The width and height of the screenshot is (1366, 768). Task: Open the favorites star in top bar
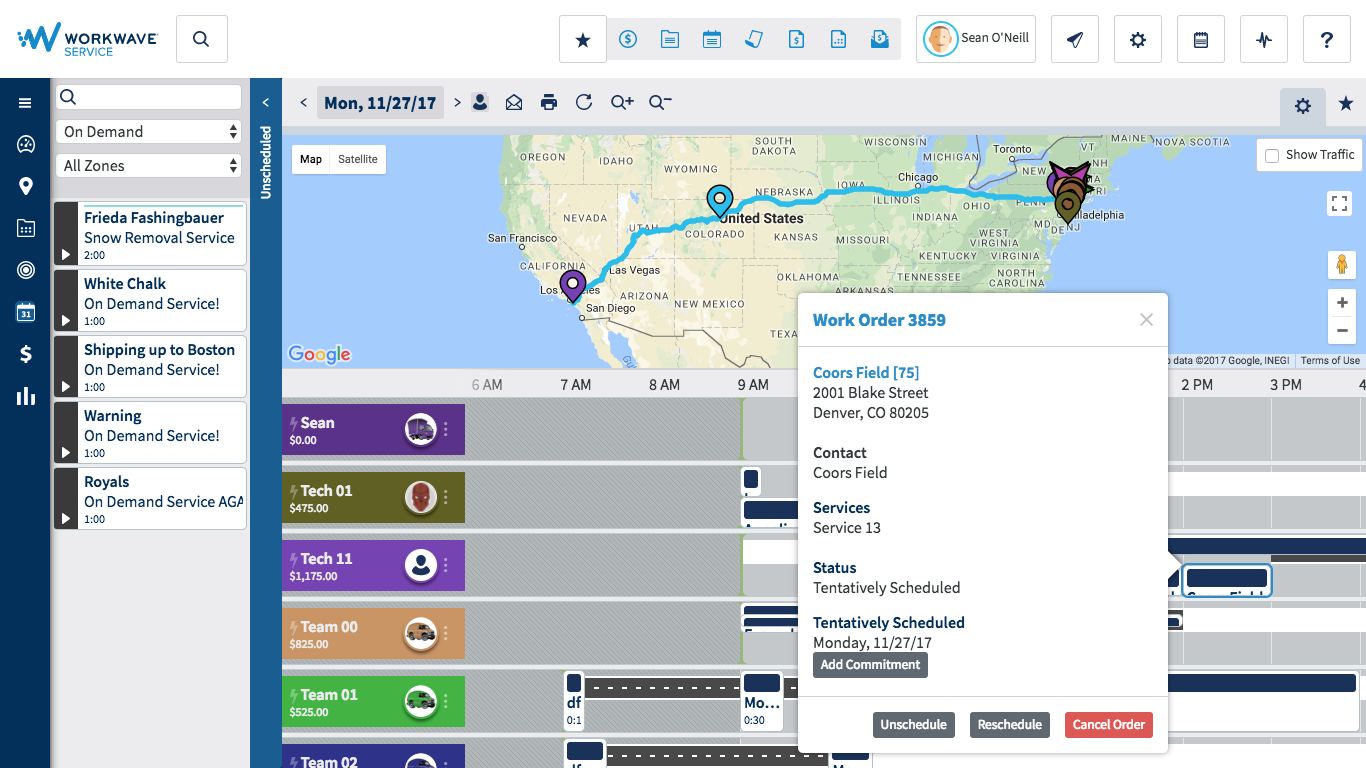583,40
